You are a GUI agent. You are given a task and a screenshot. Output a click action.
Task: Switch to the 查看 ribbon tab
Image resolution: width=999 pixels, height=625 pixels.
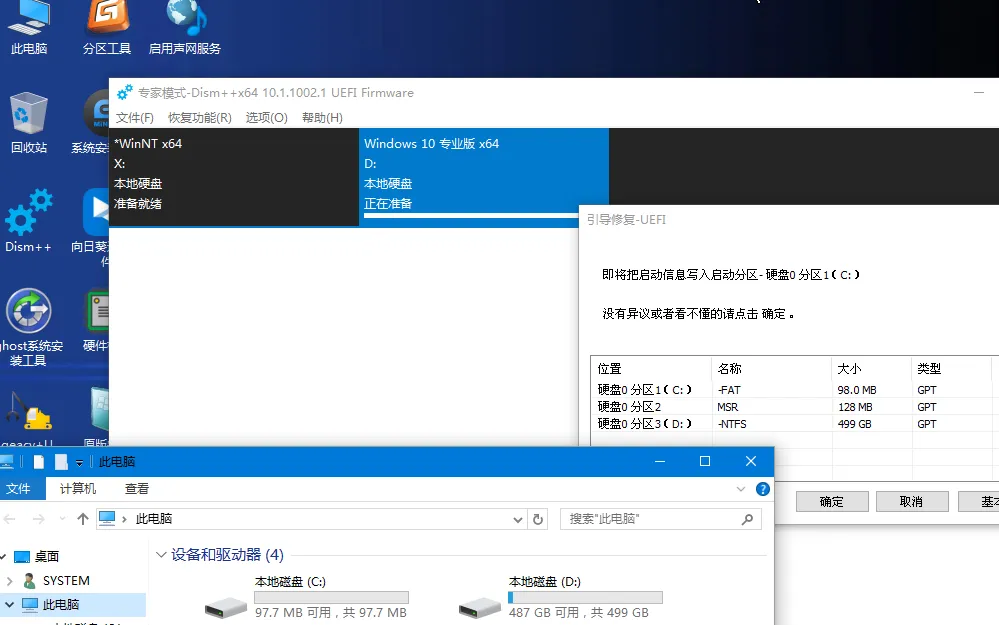[136, 489]
